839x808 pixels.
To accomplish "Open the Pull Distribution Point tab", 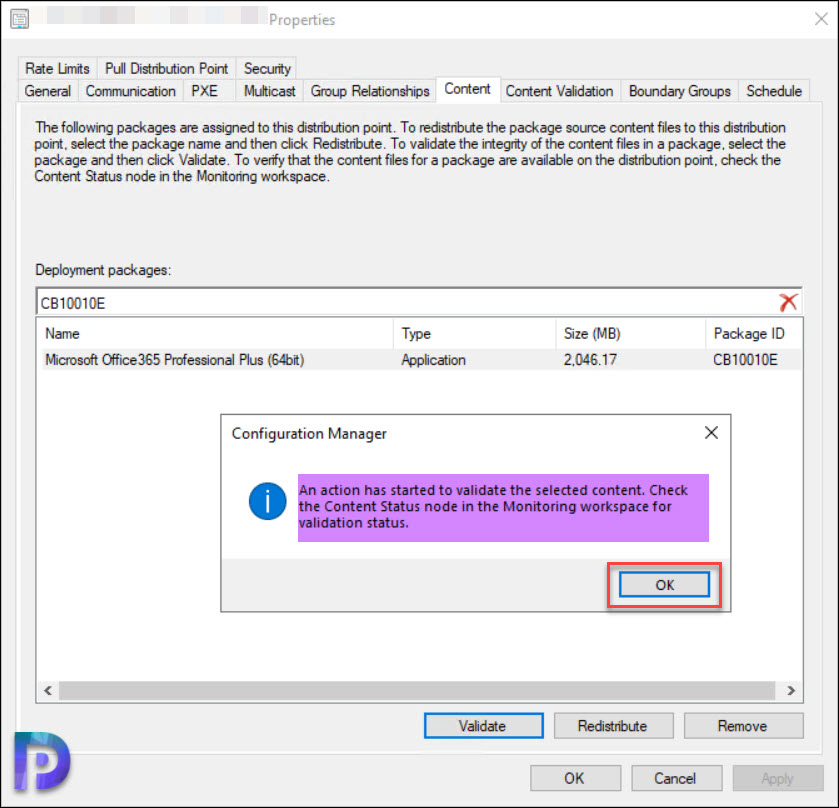I will tap(166, 68).
